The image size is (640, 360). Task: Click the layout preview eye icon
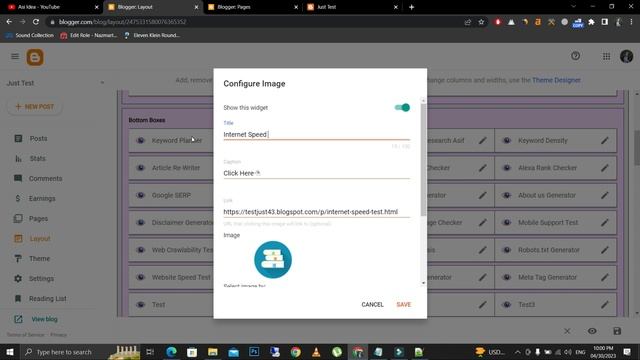pos(592,331)
